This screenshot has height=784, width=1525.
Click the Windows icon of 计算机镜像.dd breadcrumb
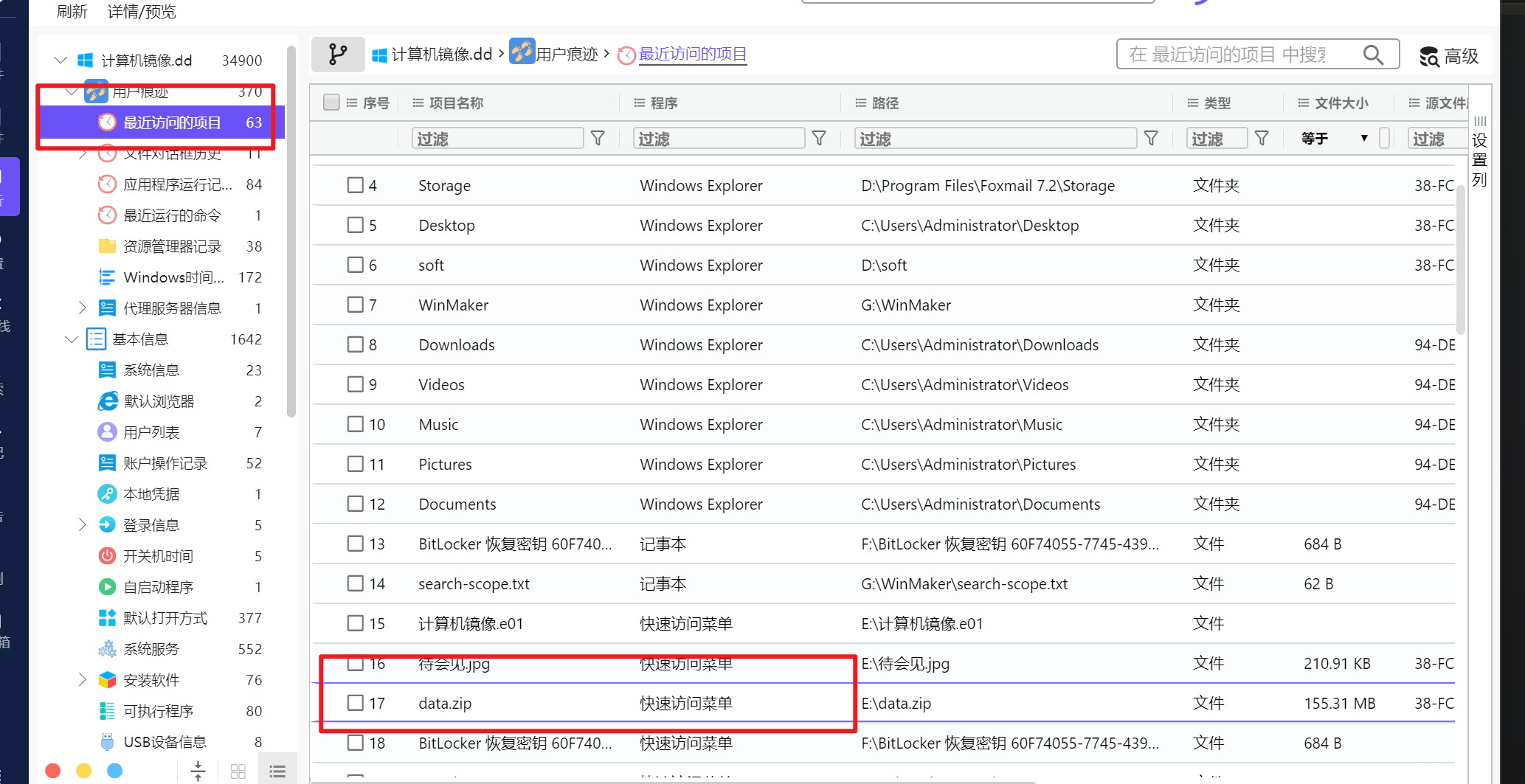tap(379, 55)
